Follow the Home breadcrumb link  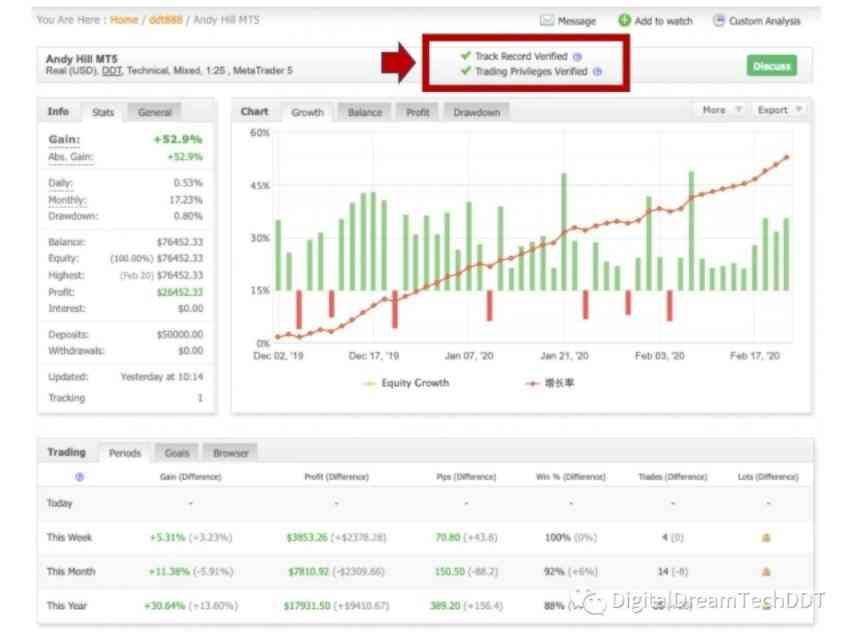tap(124, 20)
